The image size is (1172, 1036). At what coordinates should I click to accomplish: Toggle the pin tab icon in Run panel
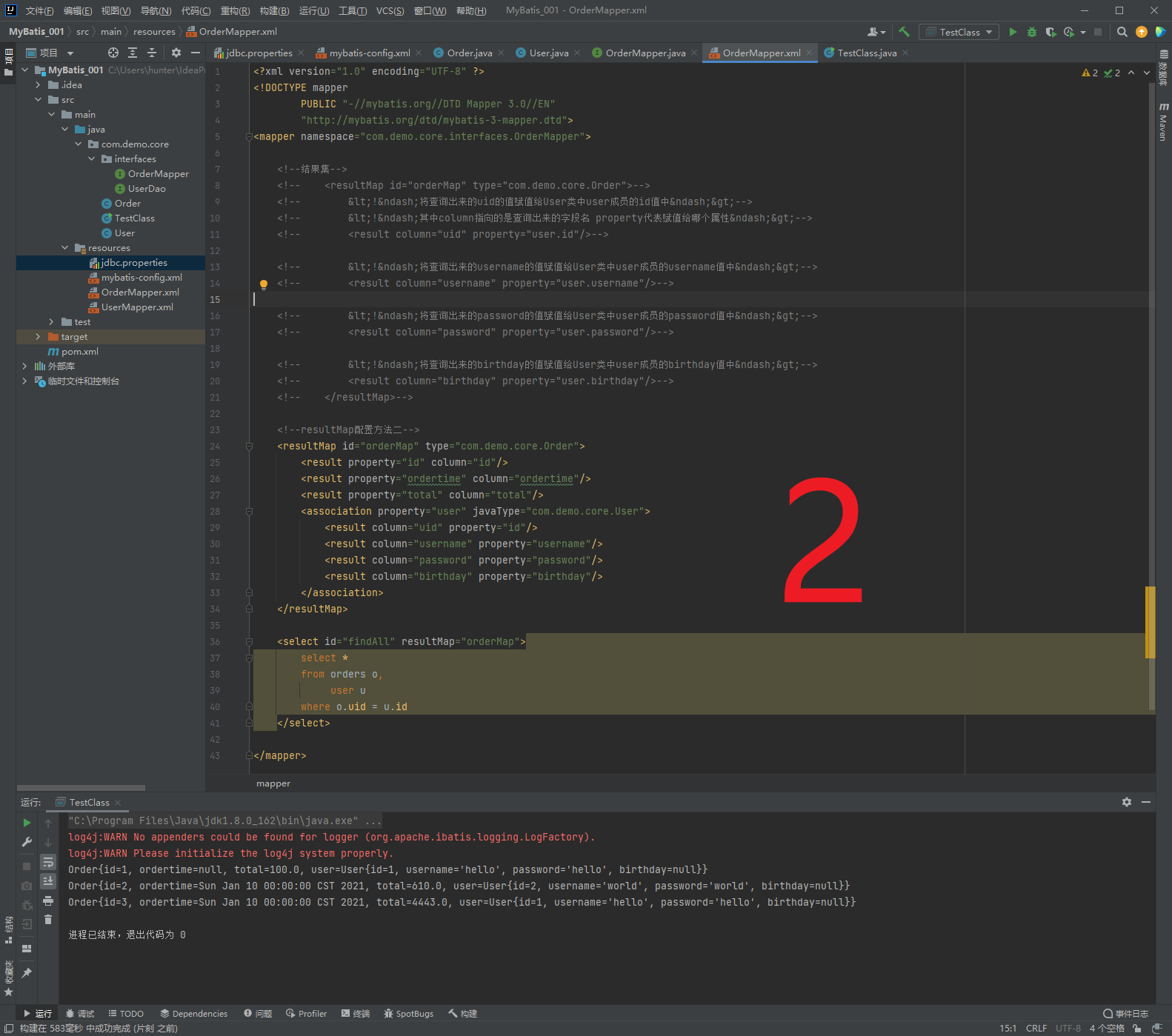point(27,972)
